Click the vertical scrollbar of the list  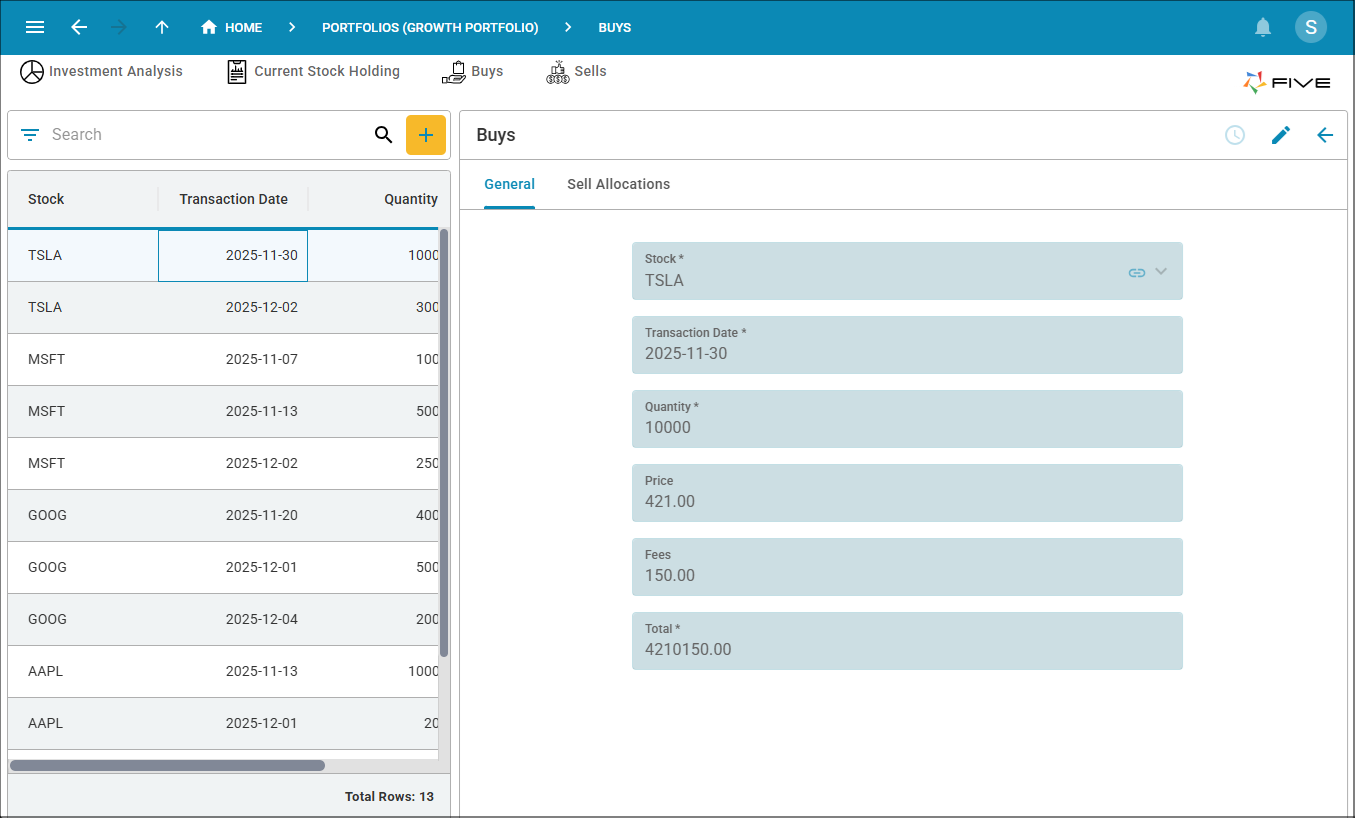click(x=444, y=443)
